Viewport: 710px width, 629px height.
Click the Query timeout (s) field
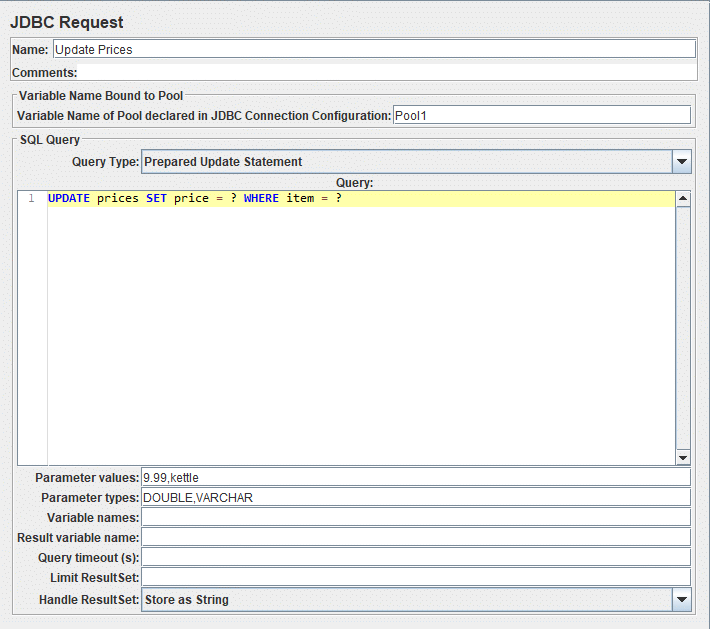pos(415,557)
